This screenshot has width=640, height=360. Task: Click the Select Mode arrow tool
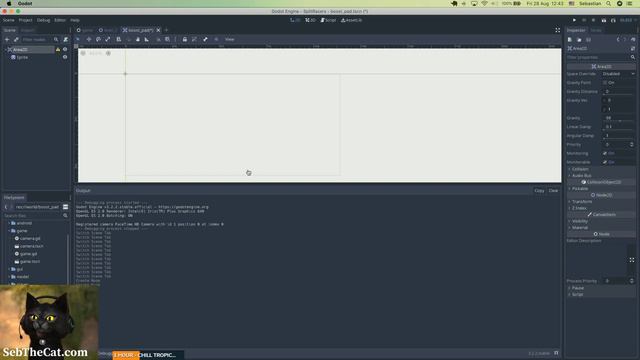pos(78,40)
